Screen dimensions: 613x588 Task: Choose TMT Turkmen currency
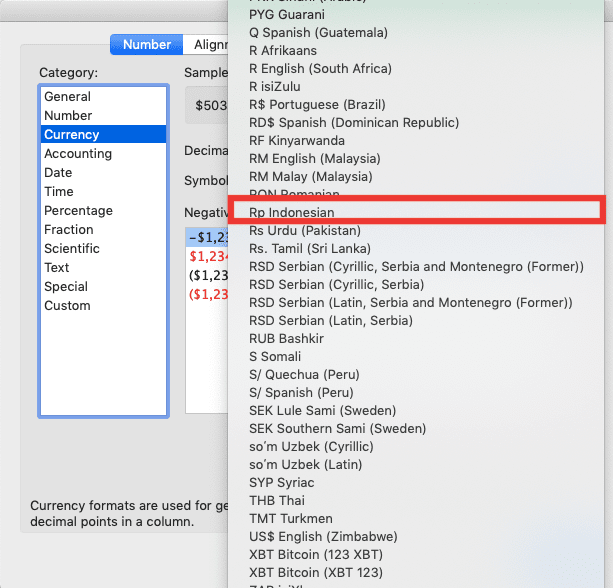(416, 518)
